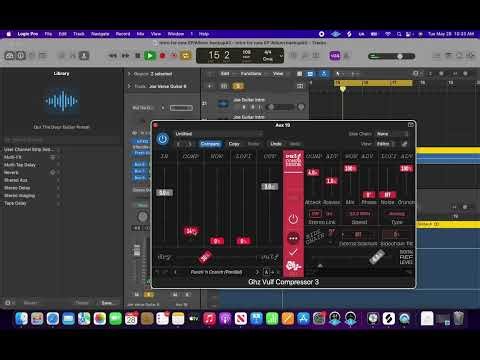Image resolution: width=480 pixels, height=360 pixels.
Task: Click the Speed value field
Action: click(x=359, y=214)
